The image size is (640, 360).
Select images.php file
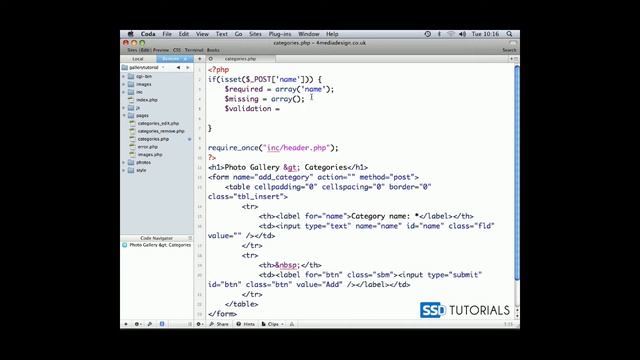coord(150,154)
